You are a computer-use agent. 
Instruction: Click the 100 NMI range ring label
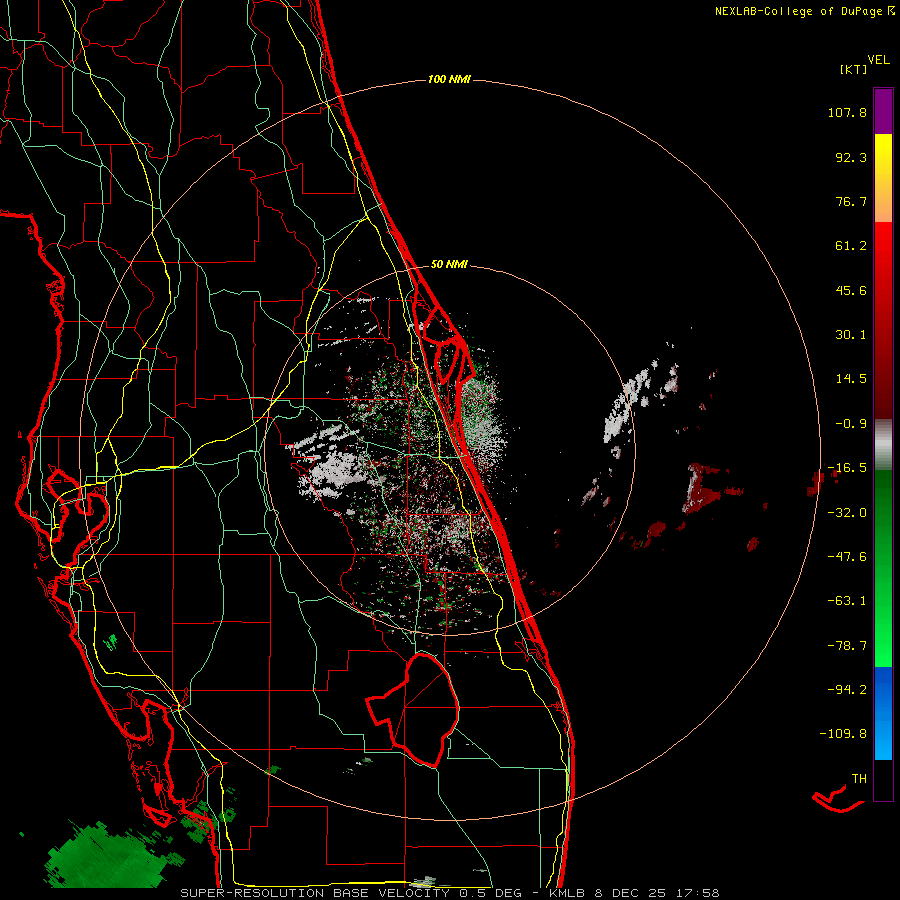click(449, 79)
